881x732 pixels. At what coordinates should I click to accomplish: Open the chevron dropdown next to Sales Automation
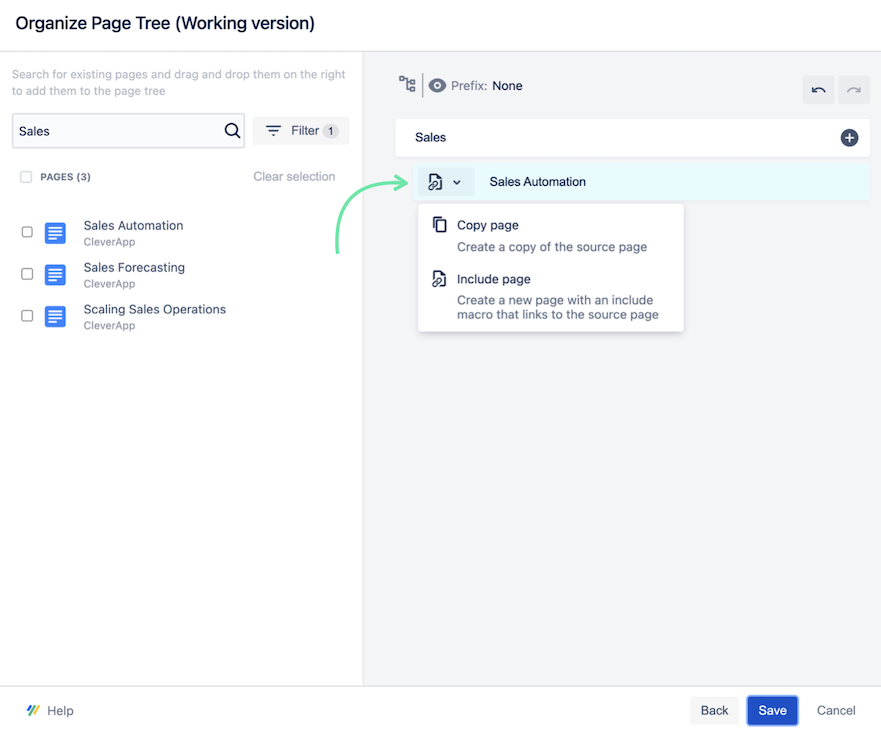point(455,181)
